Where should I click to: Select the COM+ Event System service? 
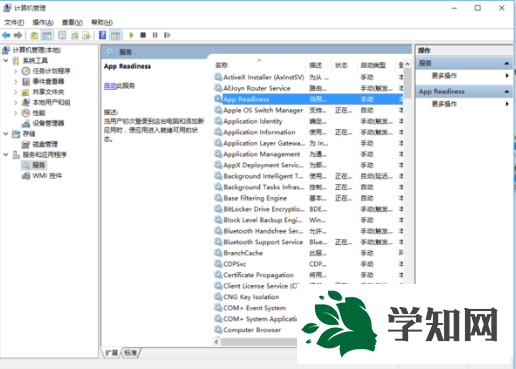pyautogui.click(x=255, y=308)
